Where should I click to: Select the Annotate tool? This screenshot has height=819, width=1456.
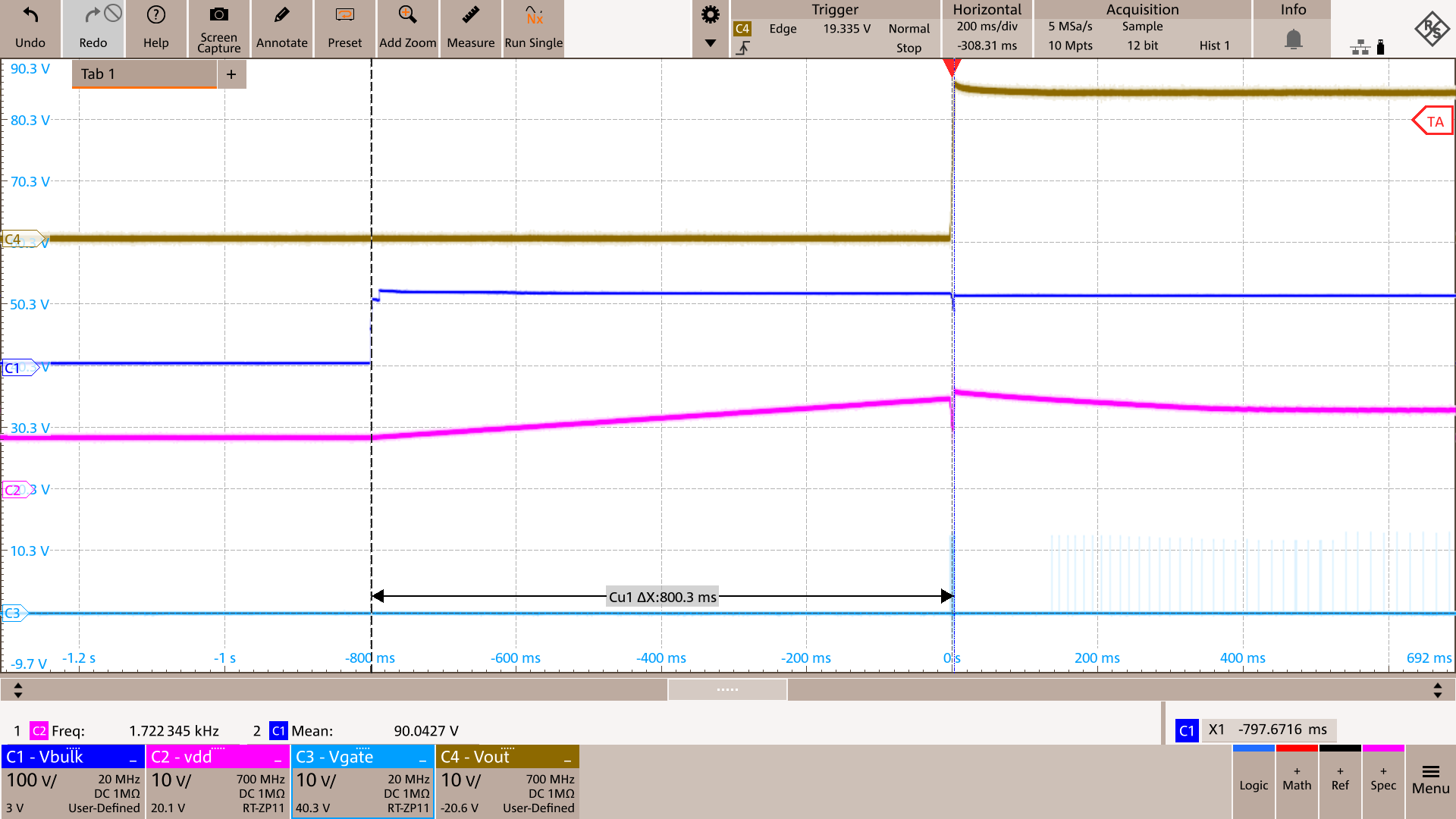(281, 29)
